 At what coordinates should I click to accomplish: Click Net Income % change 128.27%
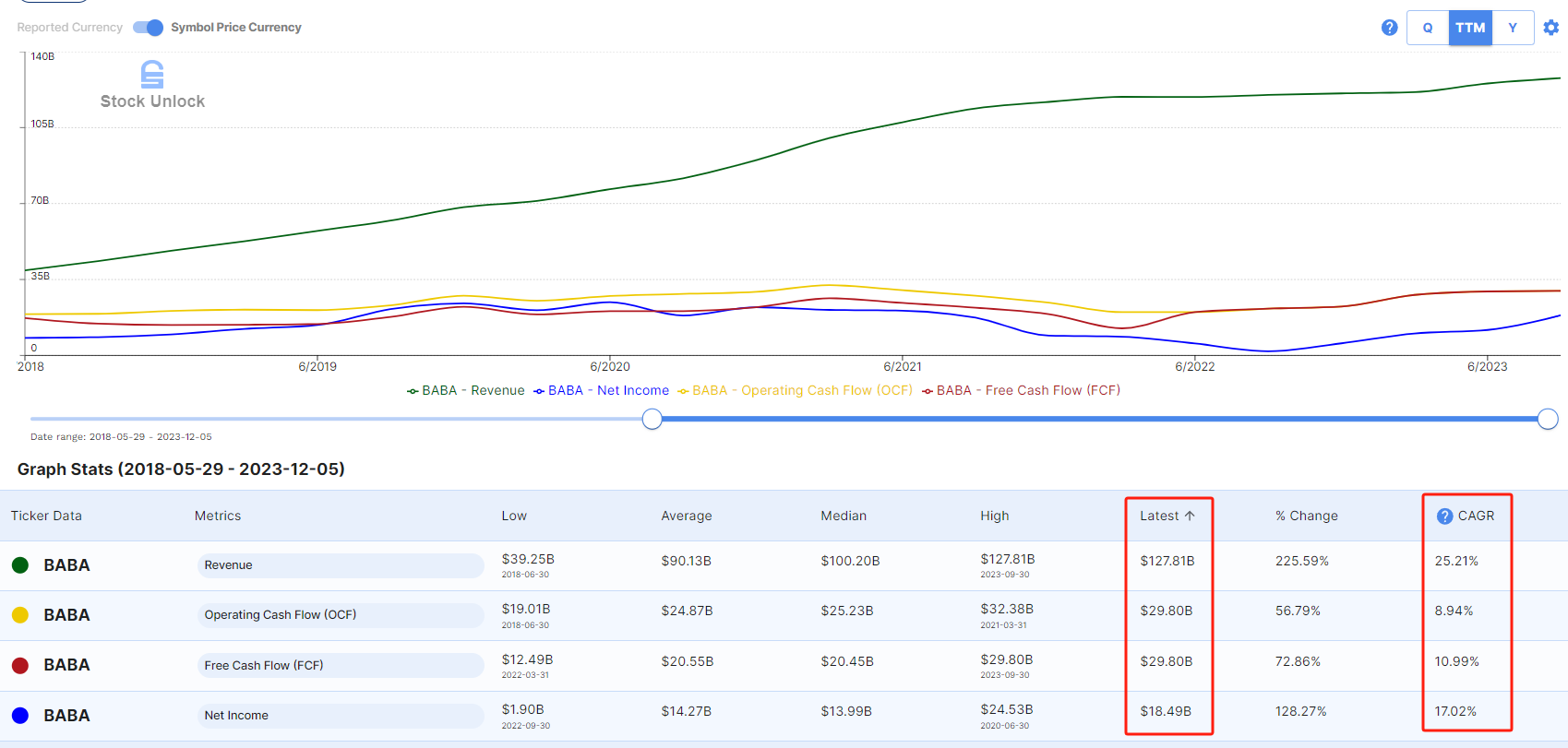pos(1301,711)
